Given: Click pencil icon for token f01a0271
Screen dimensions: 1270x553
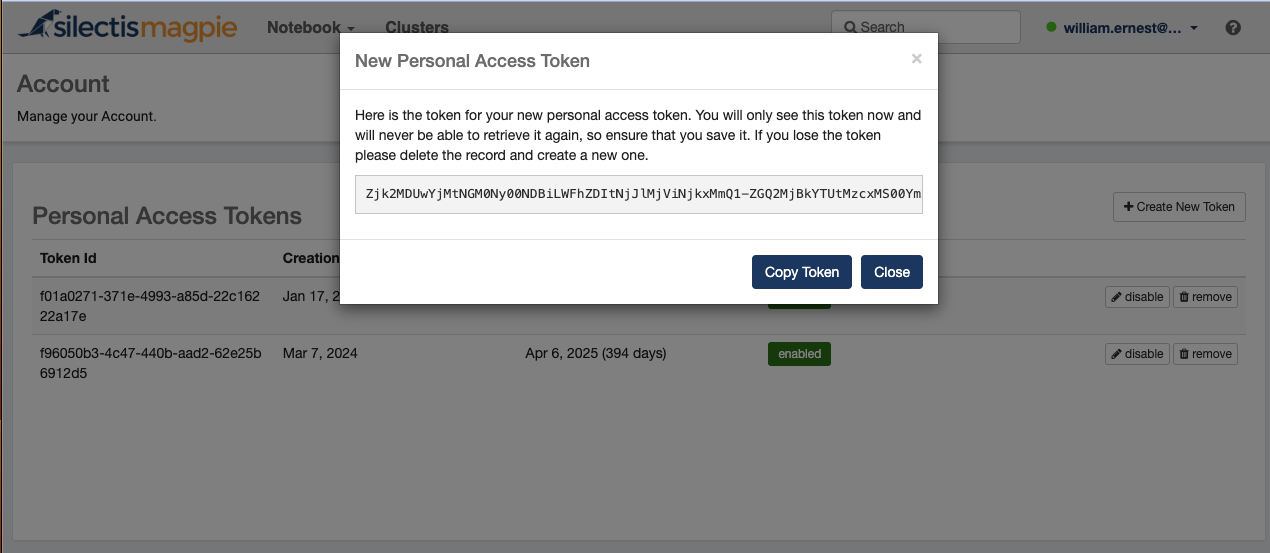Looking at the screenshot, I should click(x=1117, y=297).
